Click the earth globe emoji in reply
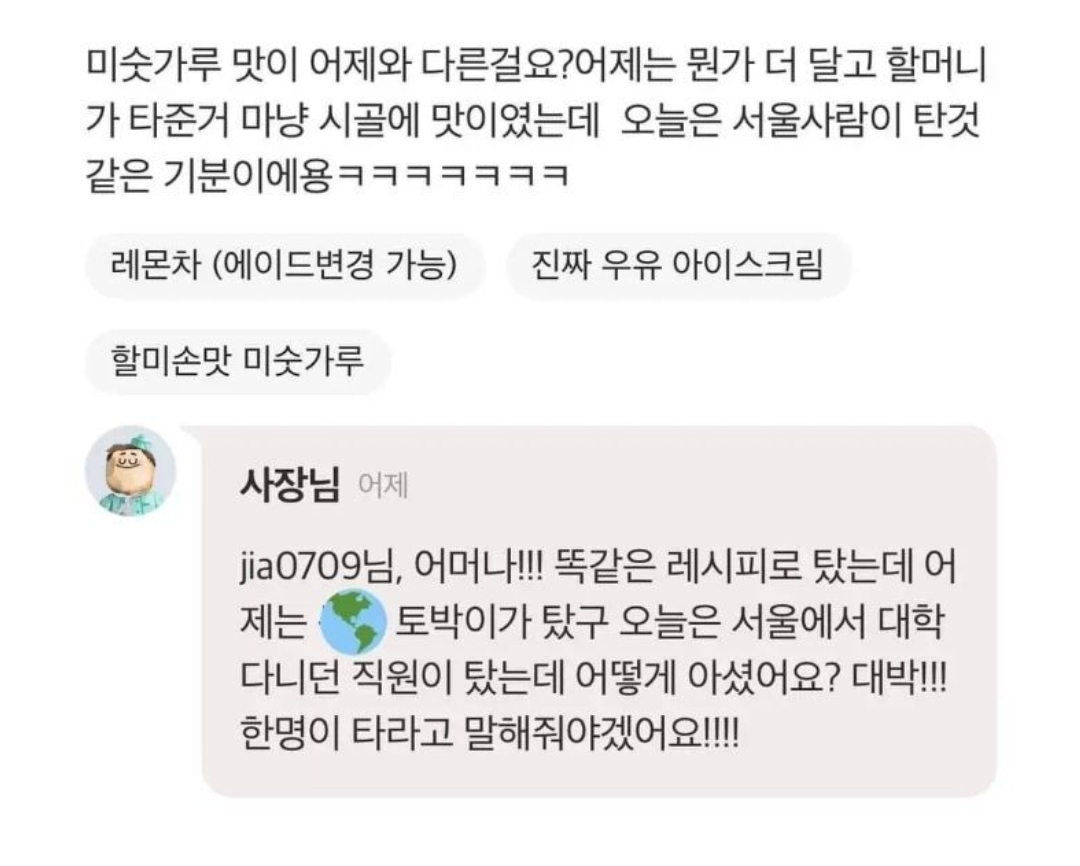 pos(353,621)
